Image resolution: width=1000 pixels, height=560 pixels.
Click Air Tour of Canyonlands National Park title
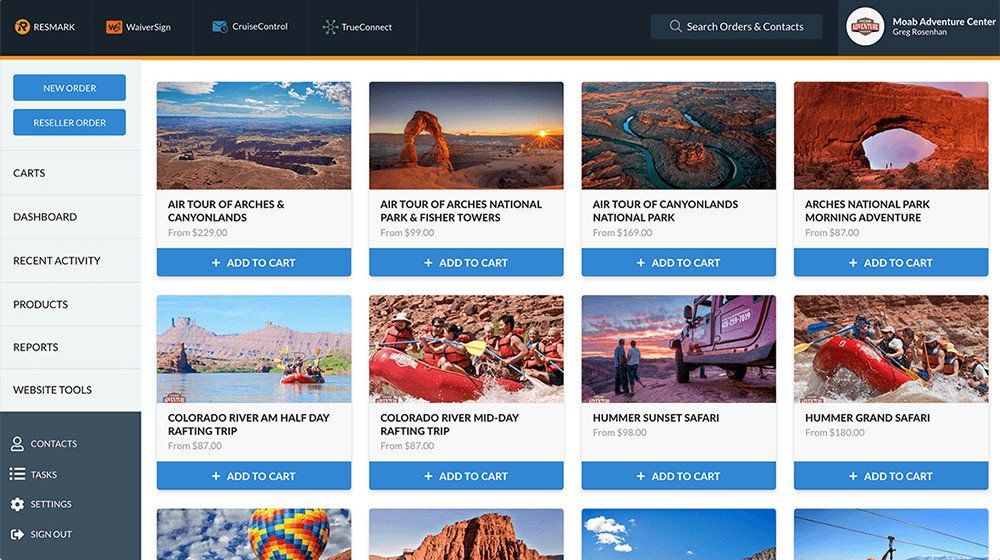(665, 211)
